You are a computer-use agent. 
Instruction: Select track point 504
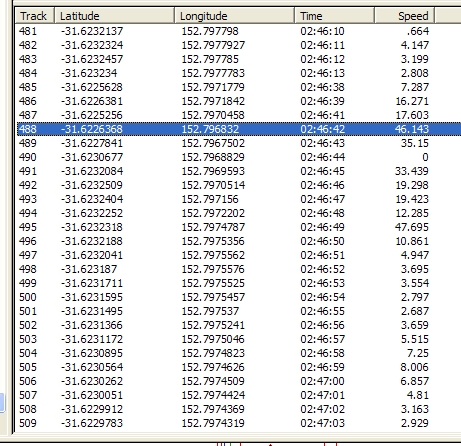click(239, 353)
